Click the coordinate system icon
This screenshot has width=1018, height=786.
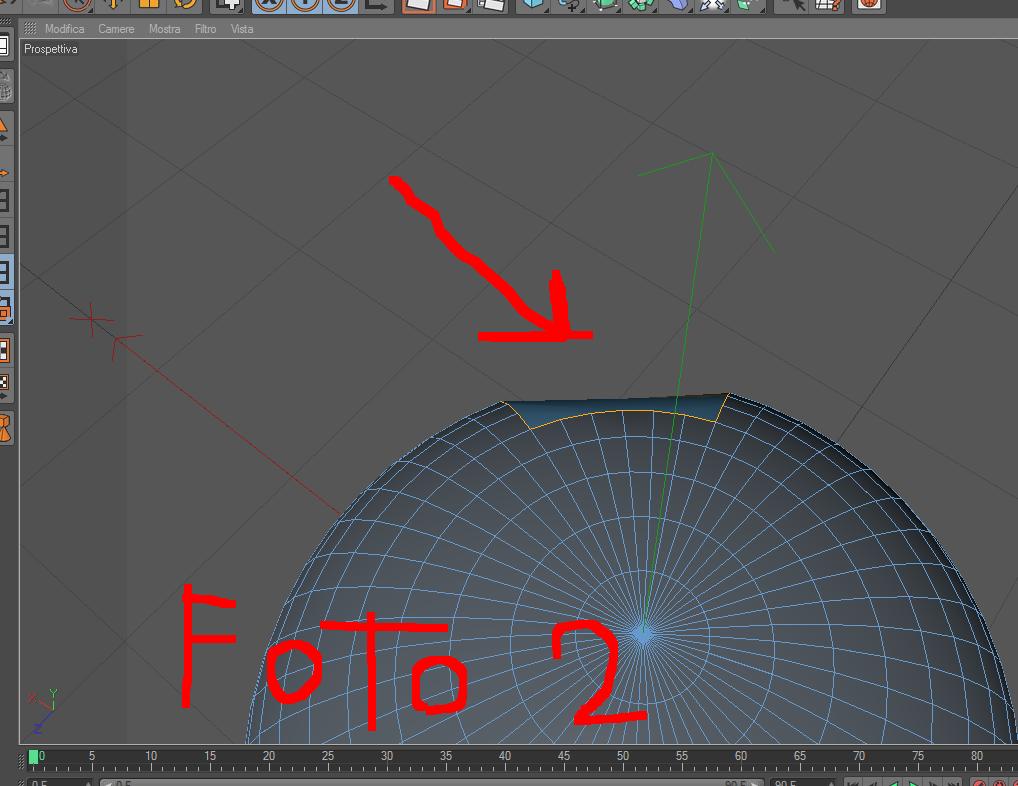pyautogui.click(x=377, y=5)
